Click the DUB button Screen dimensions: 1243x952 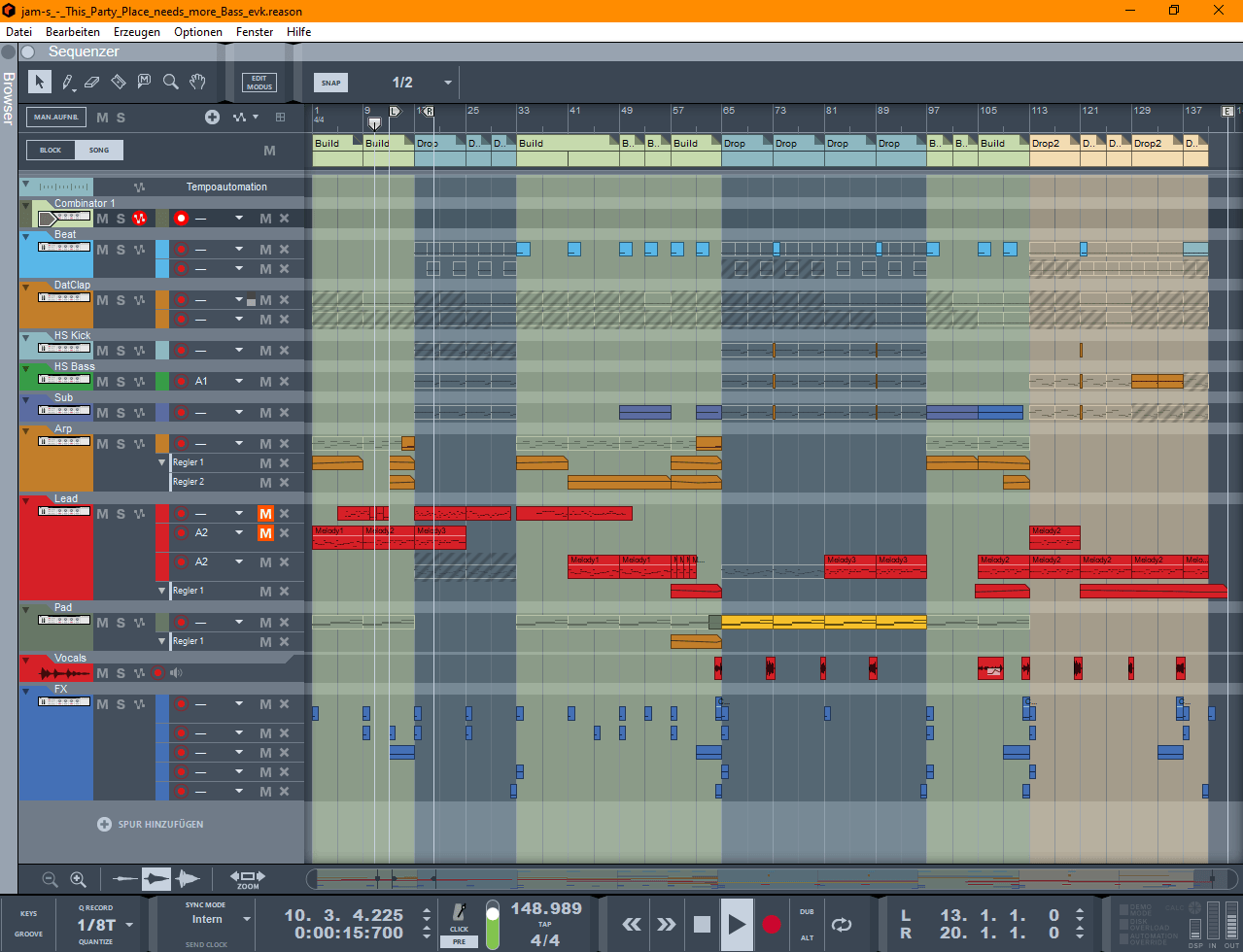pos(807,912)
